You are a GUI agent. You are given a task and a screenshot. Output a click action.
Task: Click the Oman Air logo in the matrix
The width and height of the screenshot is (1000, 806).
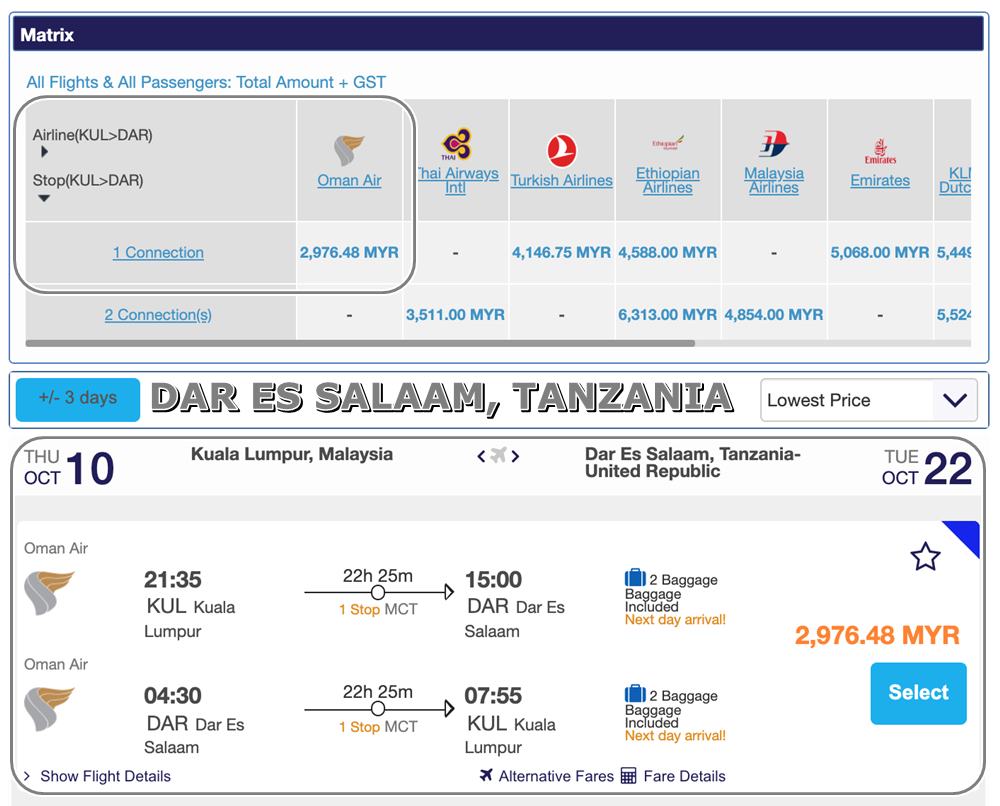tap(349, 150)
